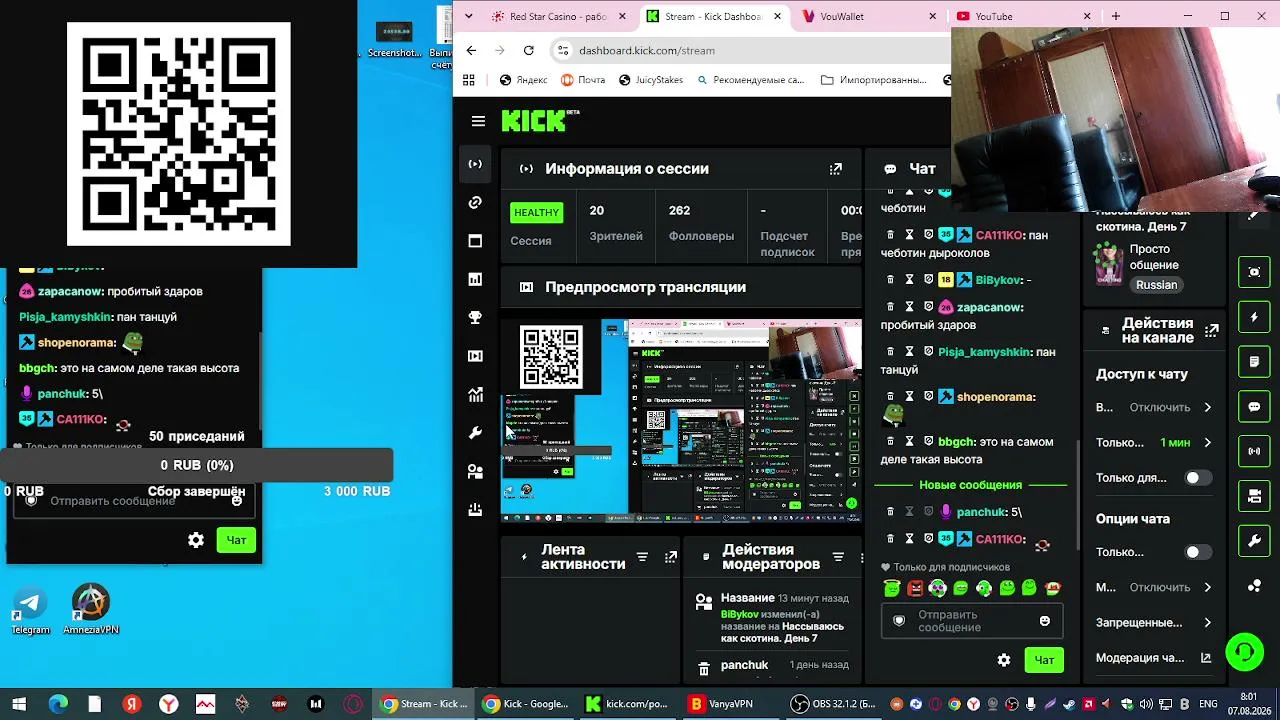
Task: Timeout user bbgch in chat
Action: [x=909, y=441]
